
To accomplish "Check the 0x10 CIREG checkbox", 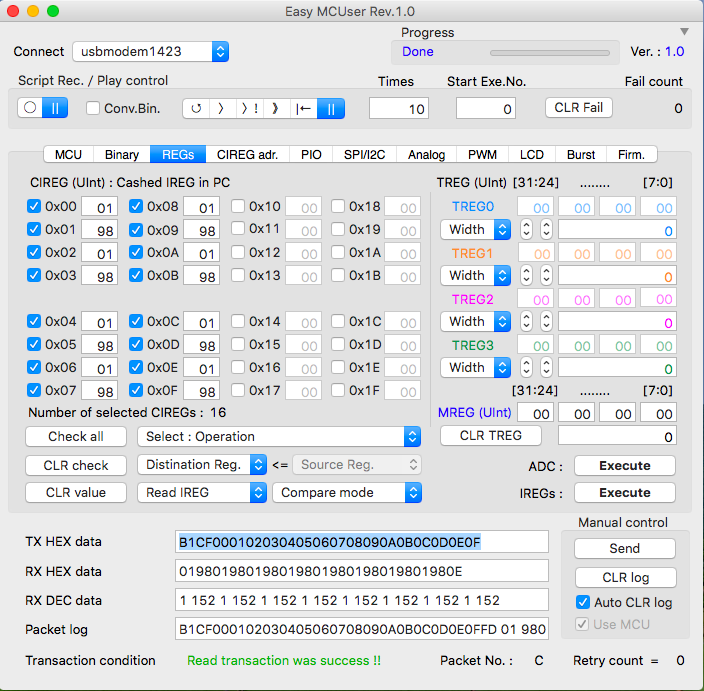I will tap(238, 206).
